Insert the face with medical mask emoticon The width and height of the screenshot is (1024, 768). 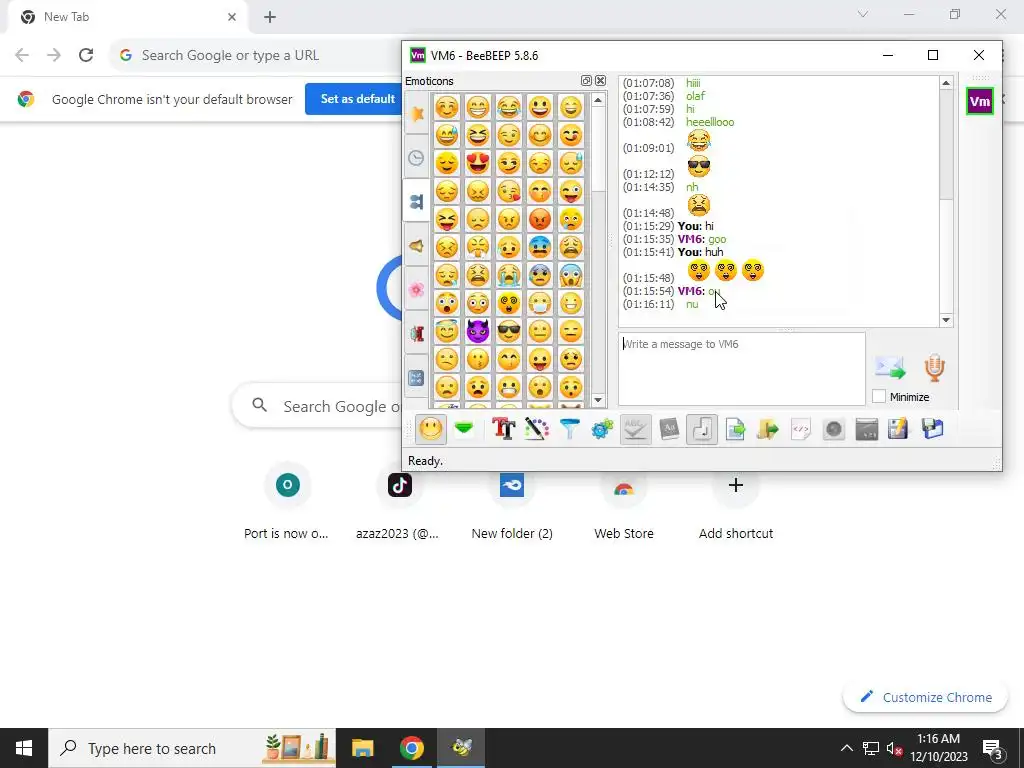[x=540, y=303]
